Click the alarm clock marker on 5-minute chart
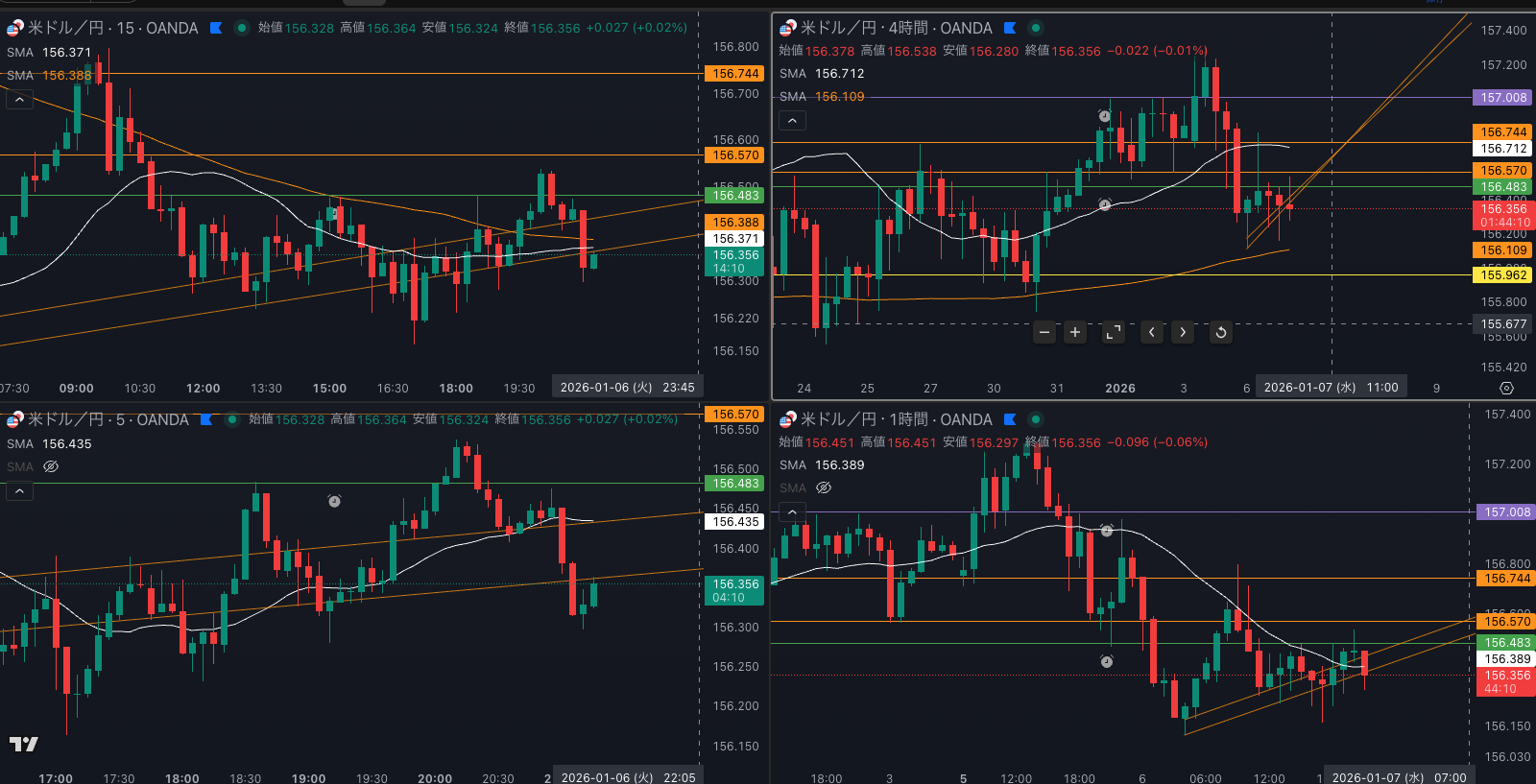The width and height of the screenshot is (1536, 784). (x=334, y=501)
